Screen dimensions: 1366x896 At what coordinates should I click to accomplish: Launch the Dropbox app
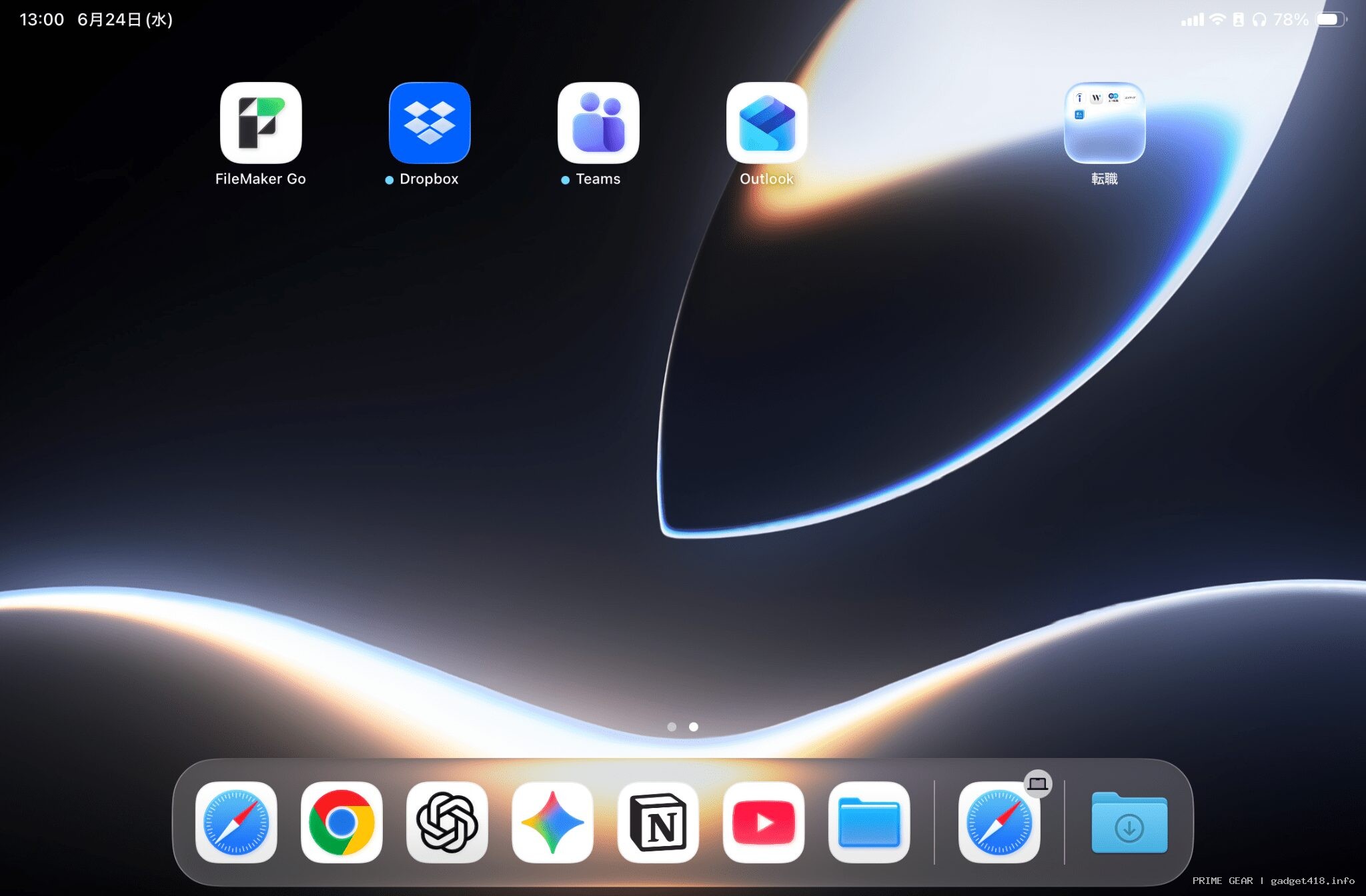(x=430, y=123)
